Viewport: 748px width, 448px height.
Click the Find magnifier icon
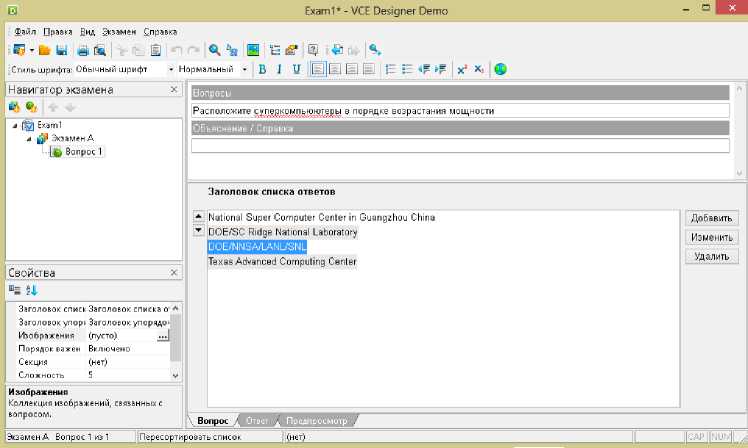pos(214,50)
